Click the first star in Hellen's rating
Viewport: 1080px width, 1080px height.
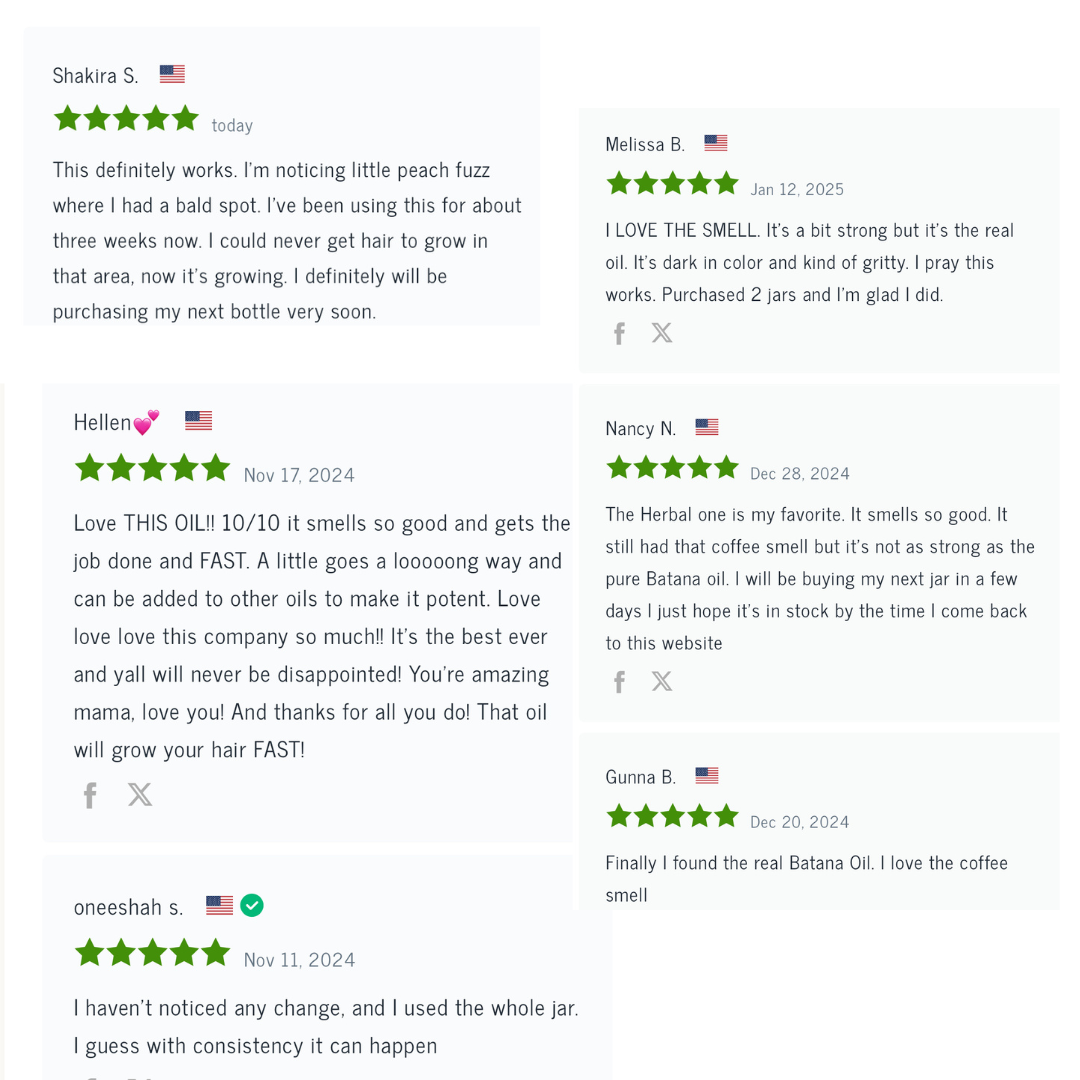click(x=90, y=468)
